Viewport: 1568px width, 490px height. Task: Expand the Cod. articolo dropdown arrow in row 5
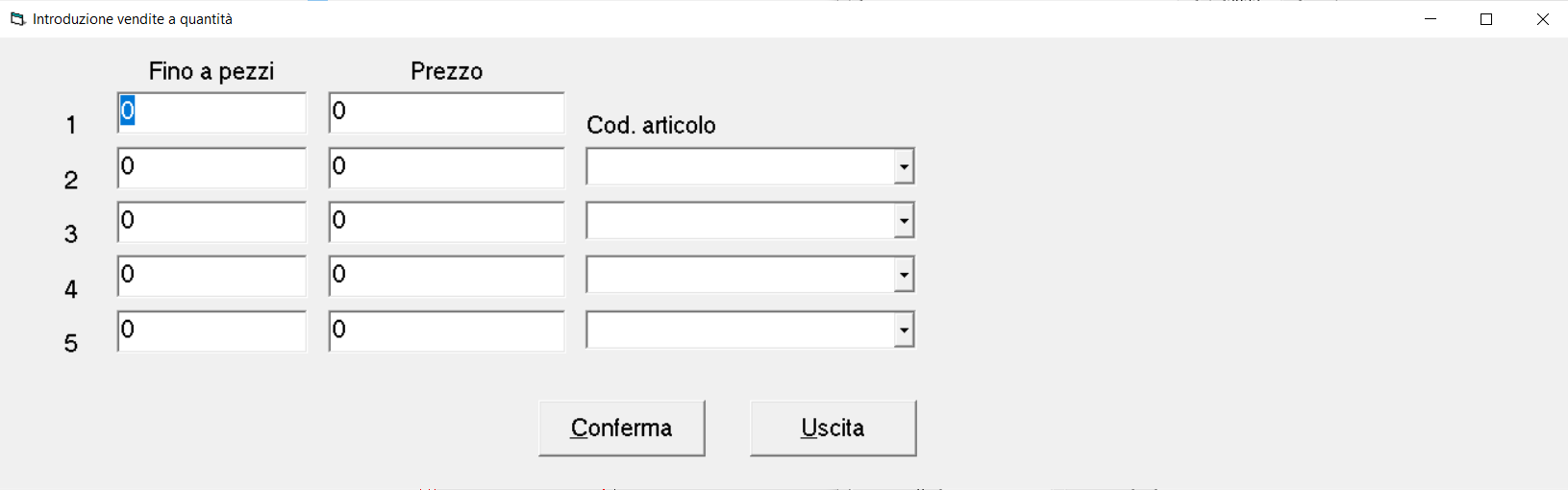[904, 330]
